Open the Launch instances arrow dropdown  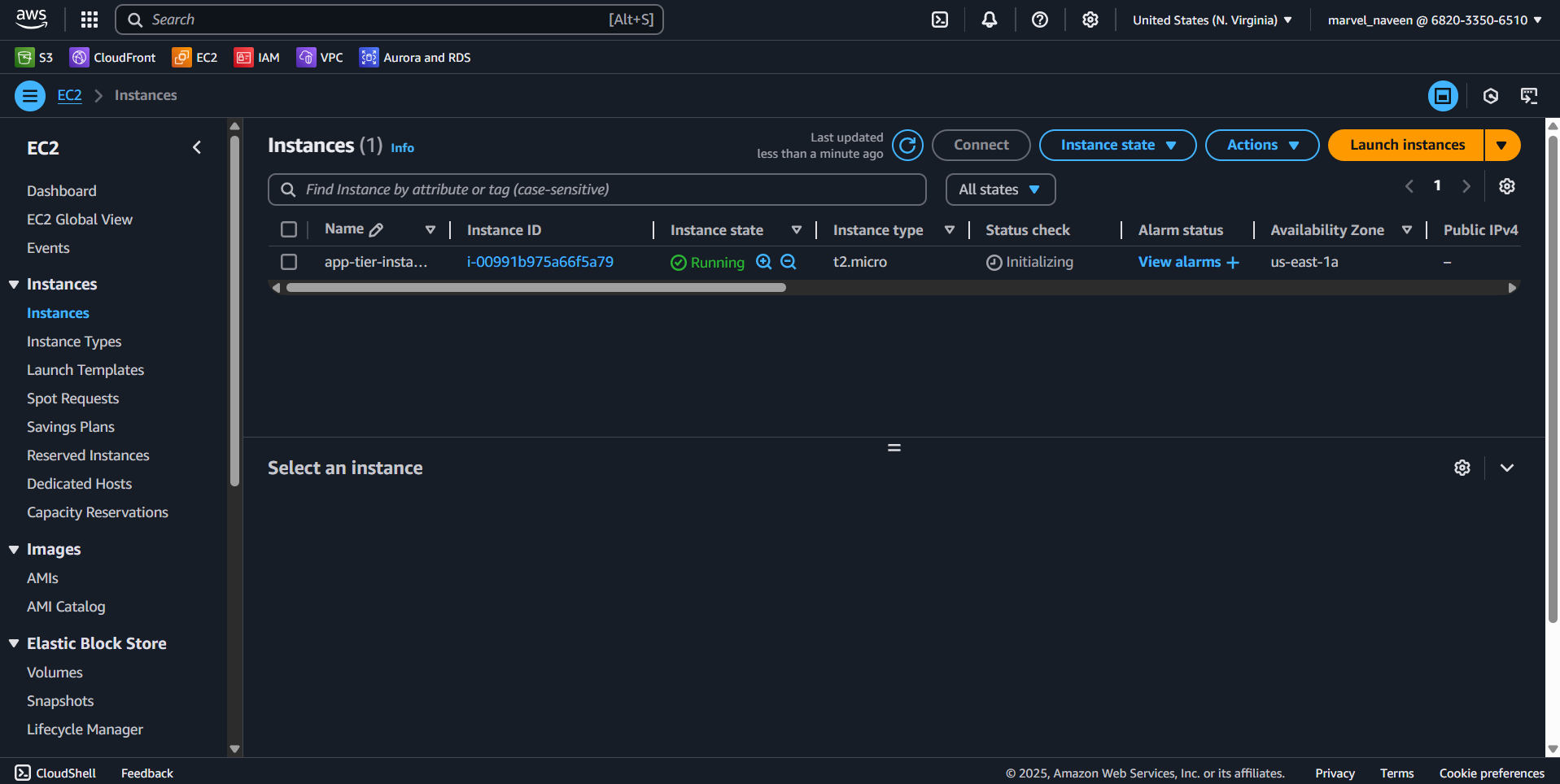pos(1502,145)
